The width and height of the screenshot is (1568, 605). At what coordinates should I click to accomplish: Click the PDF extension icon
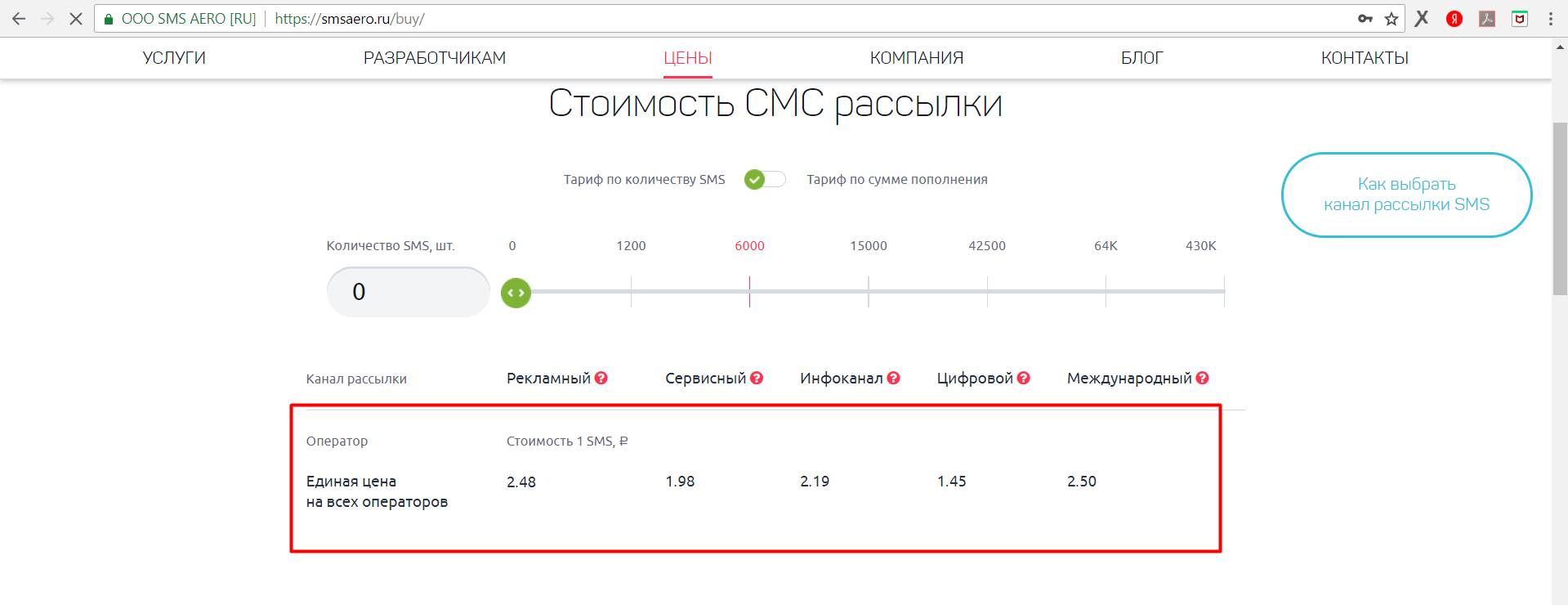click(x=1487, y=19)
